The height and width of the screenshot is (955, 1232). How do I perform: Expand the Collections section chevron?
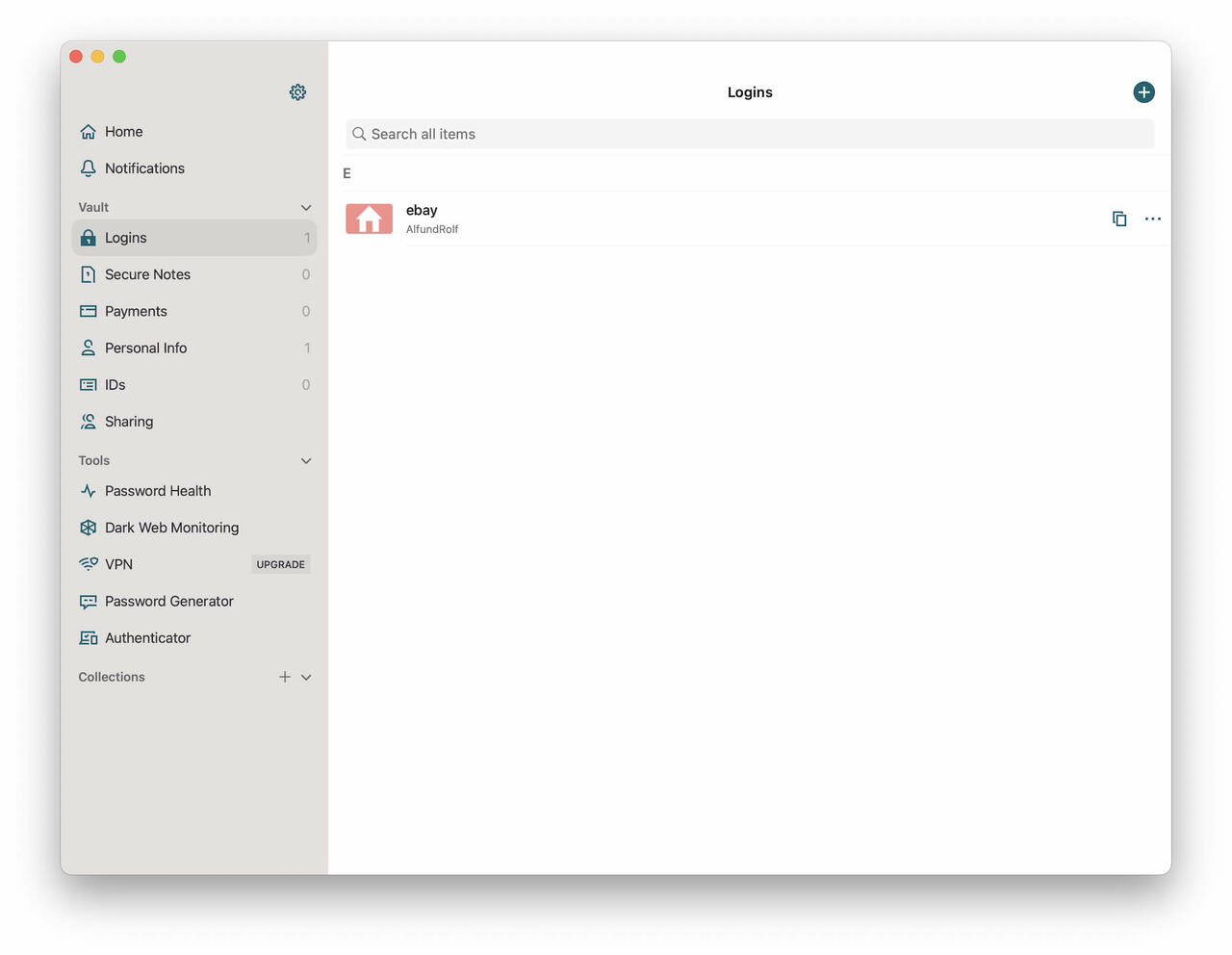[x=306, y=678]
